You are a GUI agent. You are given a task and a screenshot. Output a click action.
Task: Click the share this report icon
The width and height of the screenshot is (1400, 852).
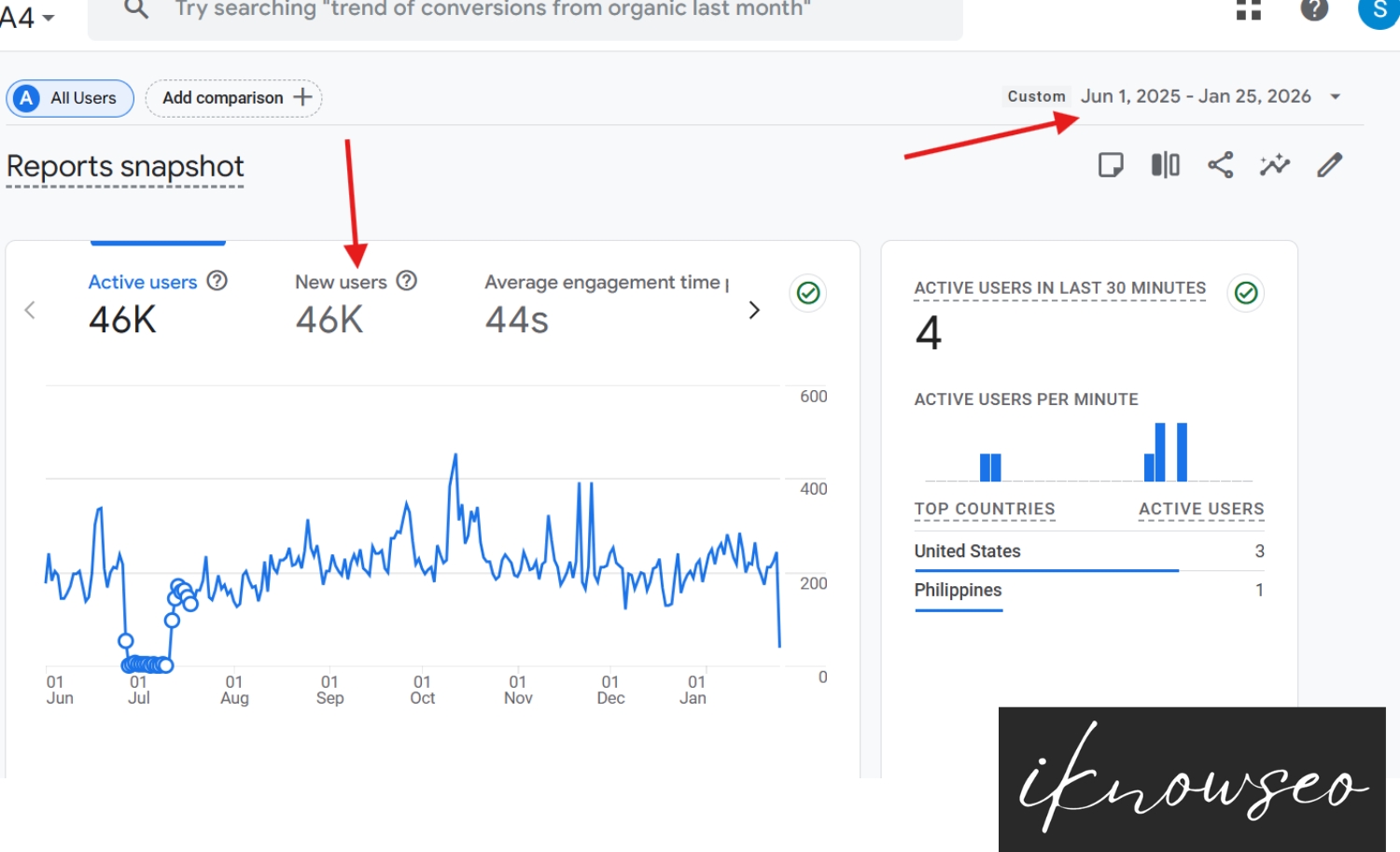[x=1220, y=164]
